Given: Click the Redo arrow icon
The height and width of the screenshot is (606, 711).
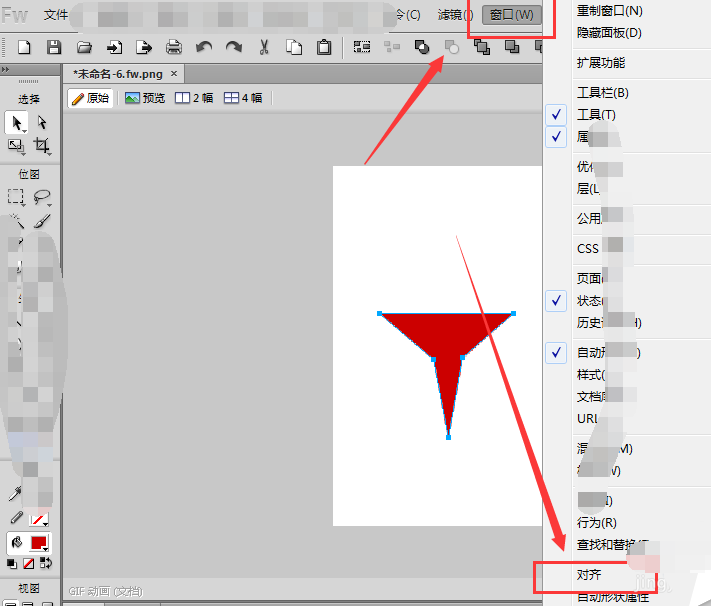Looking at the screenshot, I should click(234, 47).
